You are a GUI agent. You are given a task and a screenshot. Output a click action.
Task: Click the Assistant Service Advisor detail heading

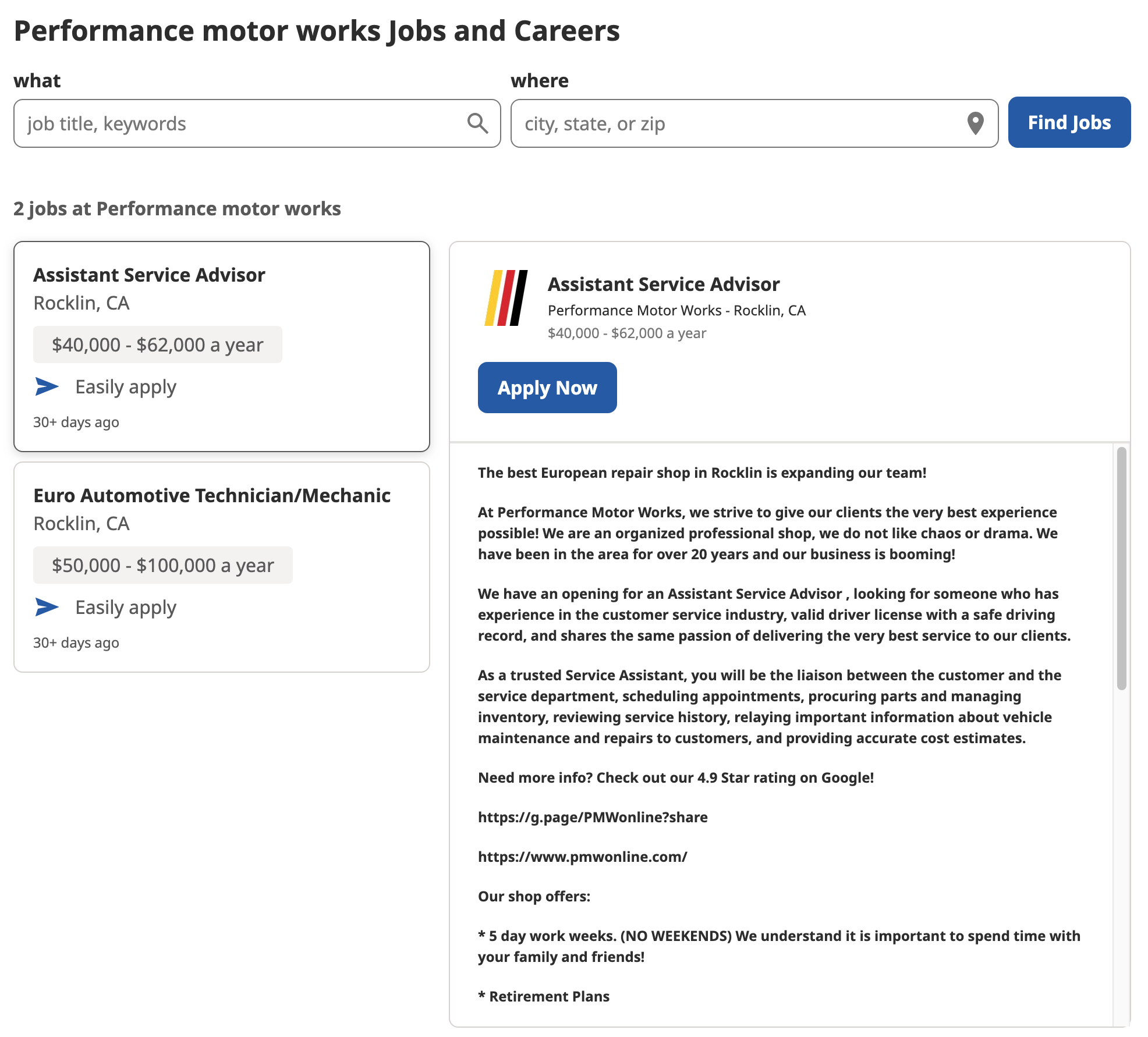[663, 284]
